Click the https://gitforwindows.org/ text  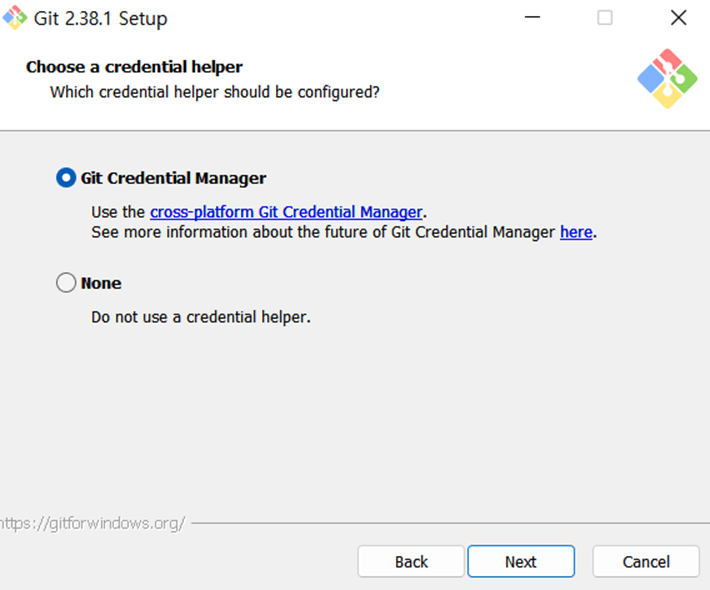(92, 523)
